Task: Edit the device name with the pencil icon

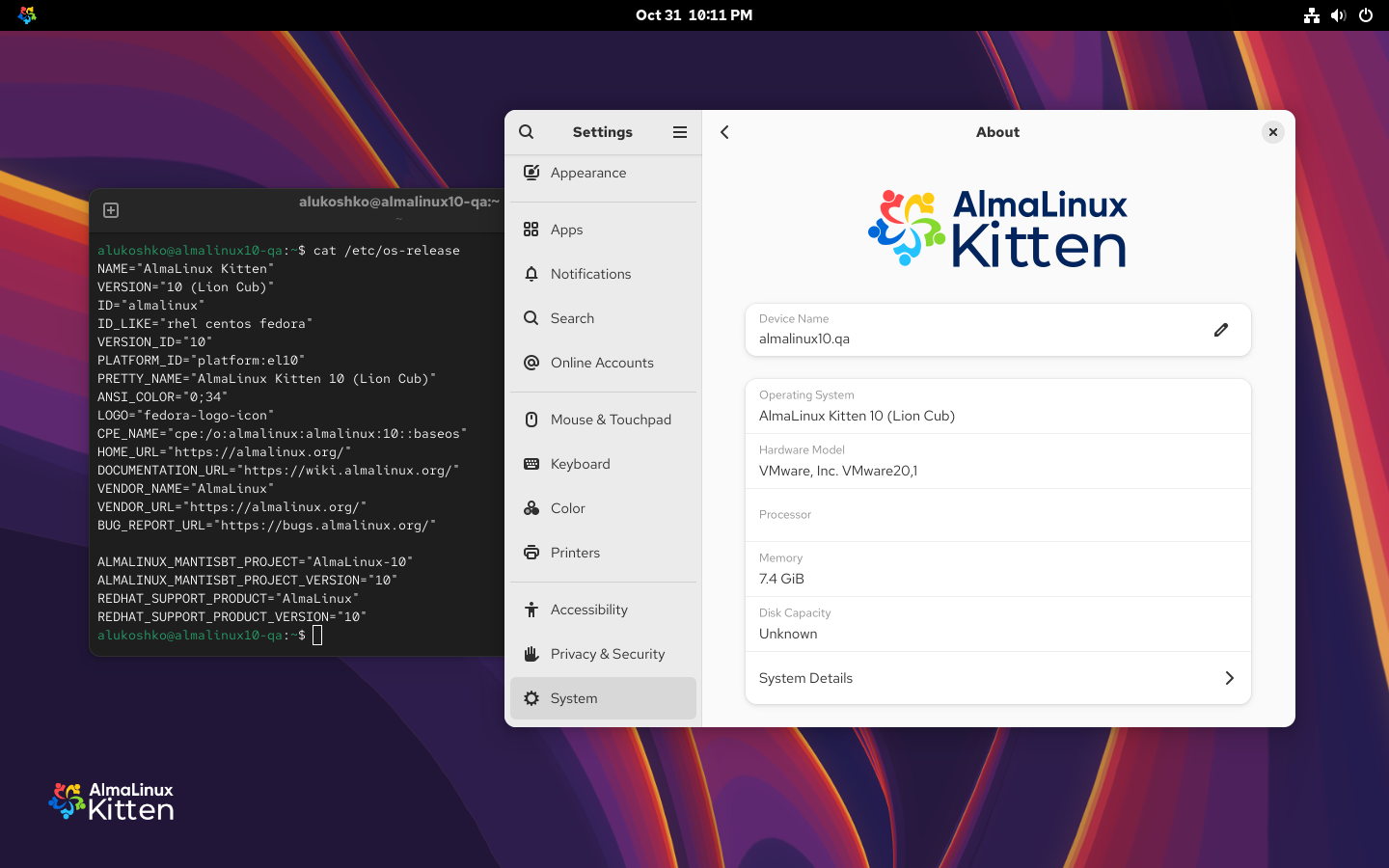Action: pyautogui.click(x=1221, y=330)
